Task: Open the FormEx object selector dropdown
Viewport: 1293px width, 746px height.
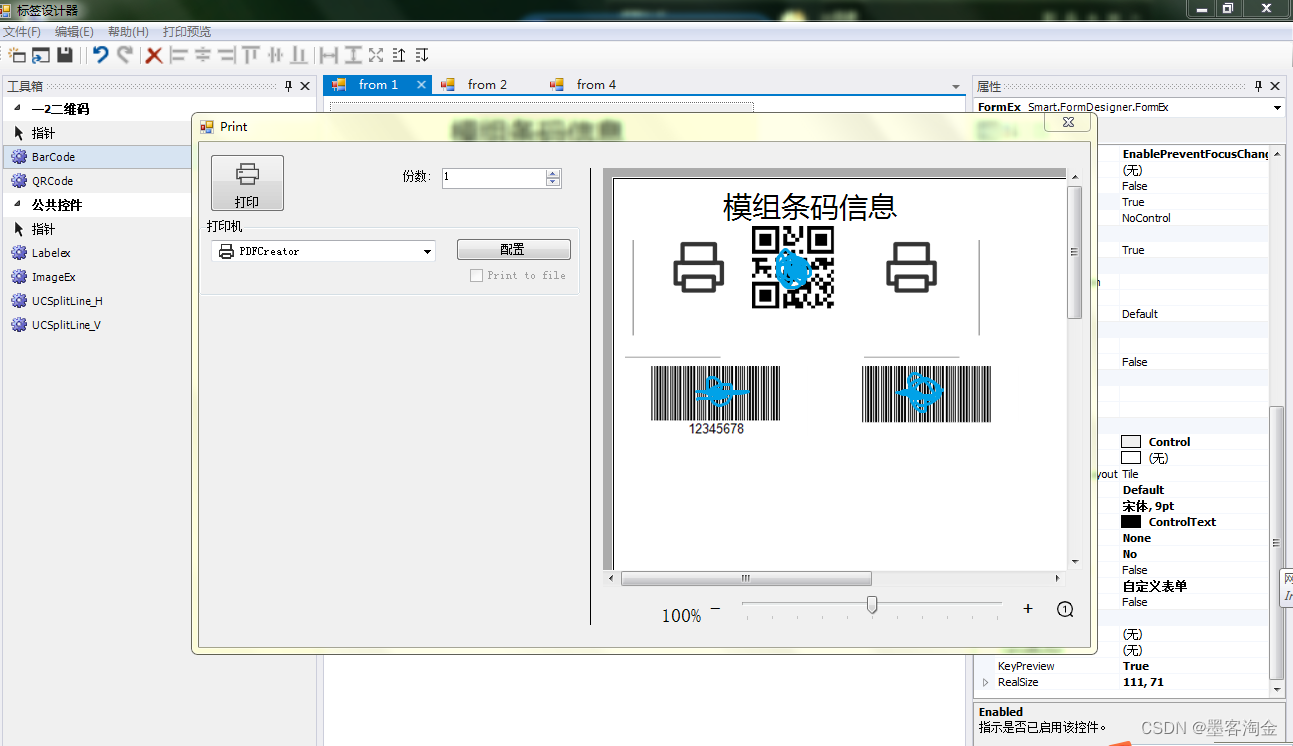Action: (x=1277, y=107)
